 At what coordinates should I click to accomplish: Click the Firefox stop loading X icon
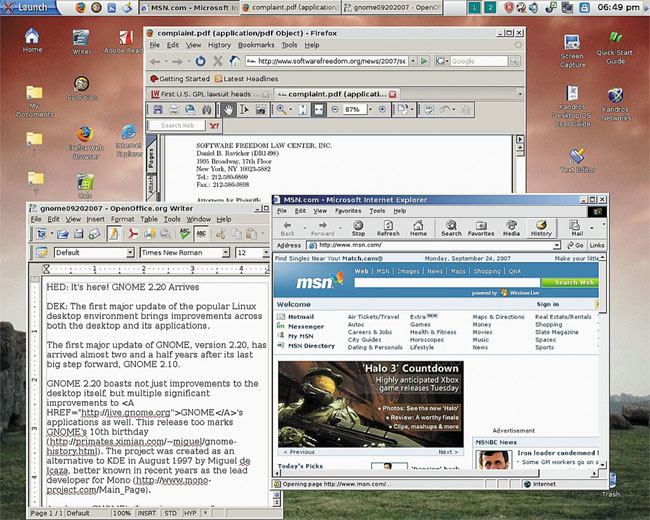(x=218, y=61)
